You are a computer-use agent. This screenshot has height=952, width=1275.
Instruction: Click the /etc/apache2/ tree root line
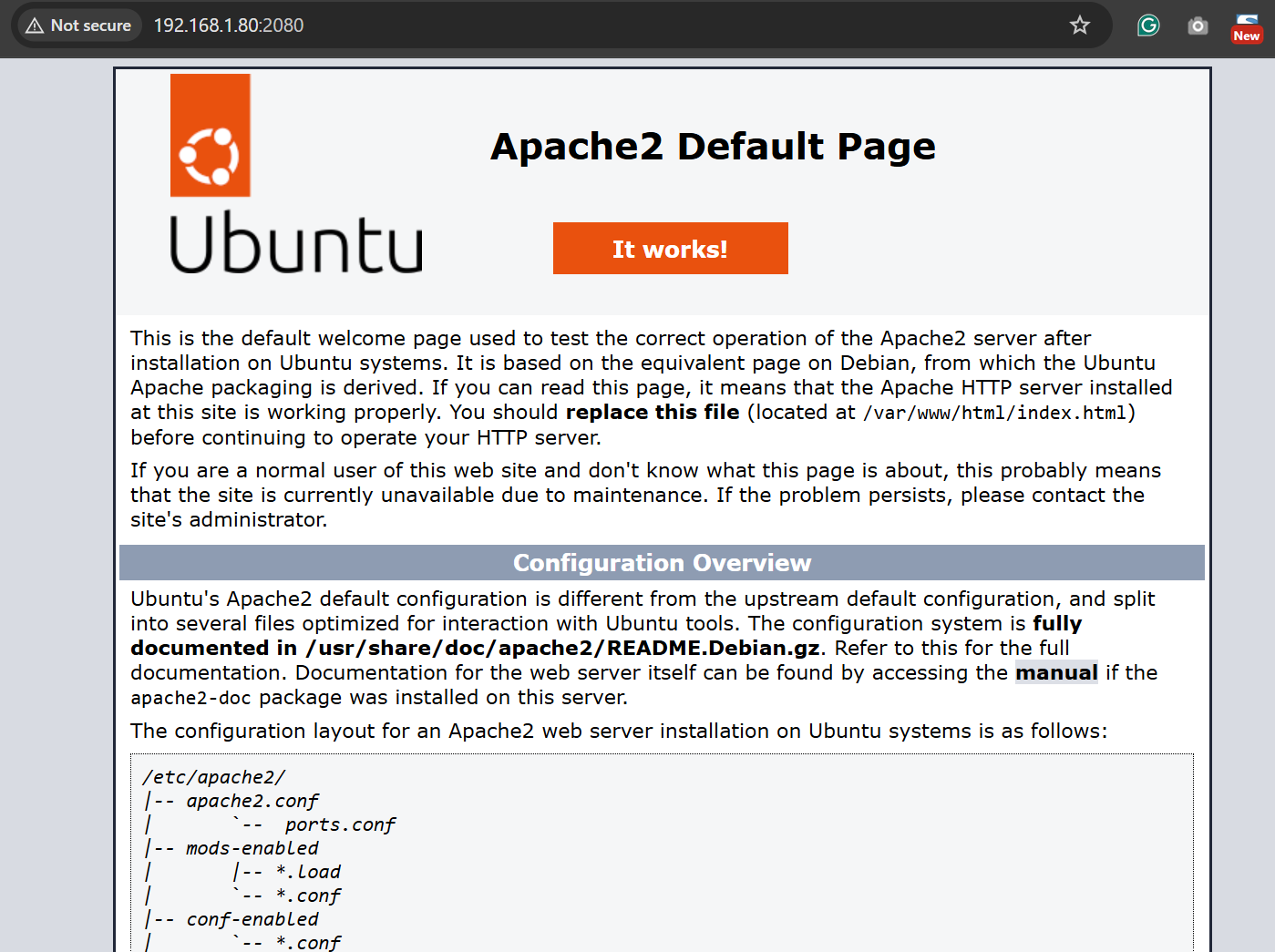(214, 777)
